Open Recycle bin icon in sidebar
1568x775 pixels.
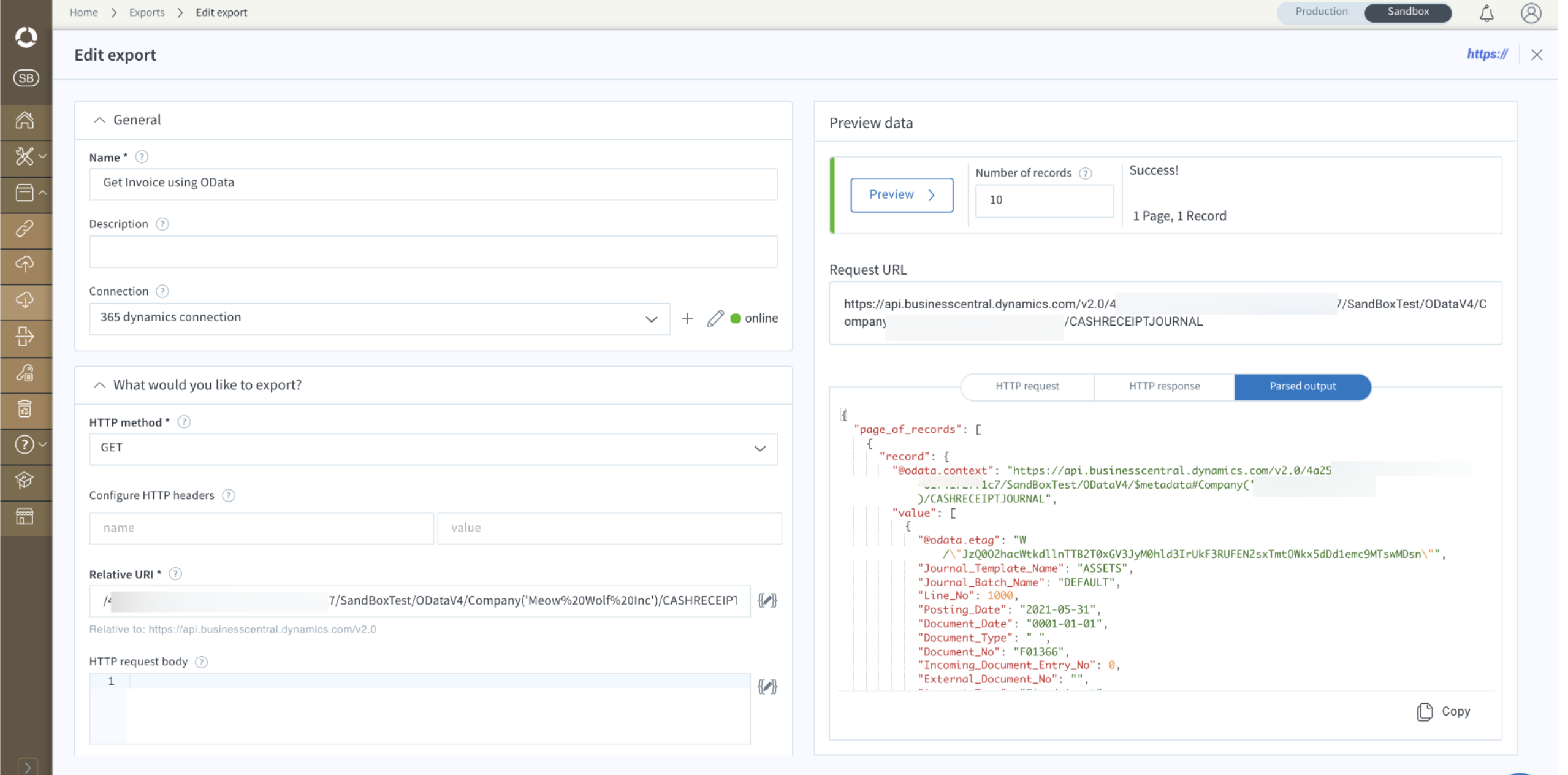point(25,408)
